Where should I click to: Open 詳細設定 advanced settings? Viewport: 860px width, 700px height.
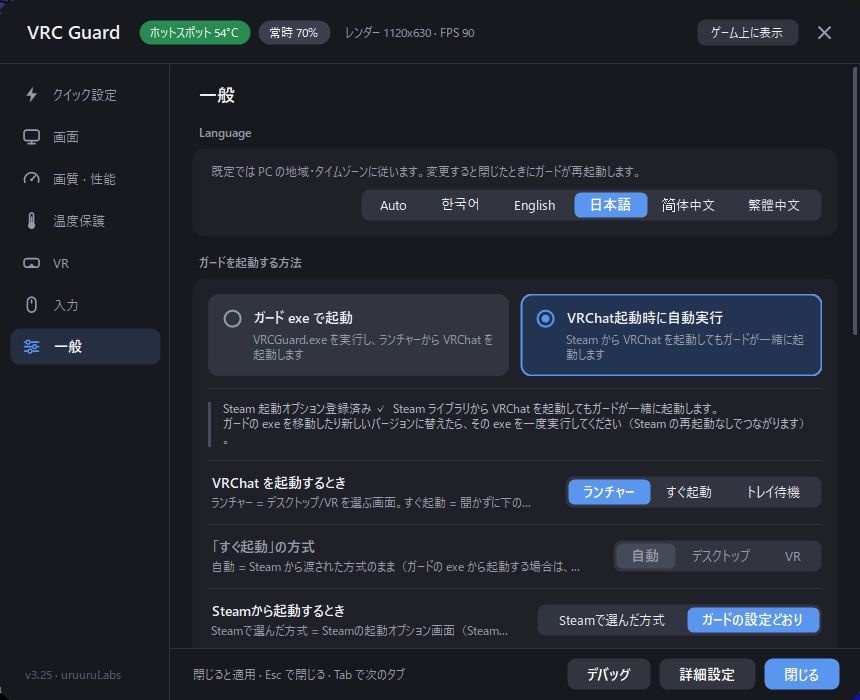tap(707, 674)
